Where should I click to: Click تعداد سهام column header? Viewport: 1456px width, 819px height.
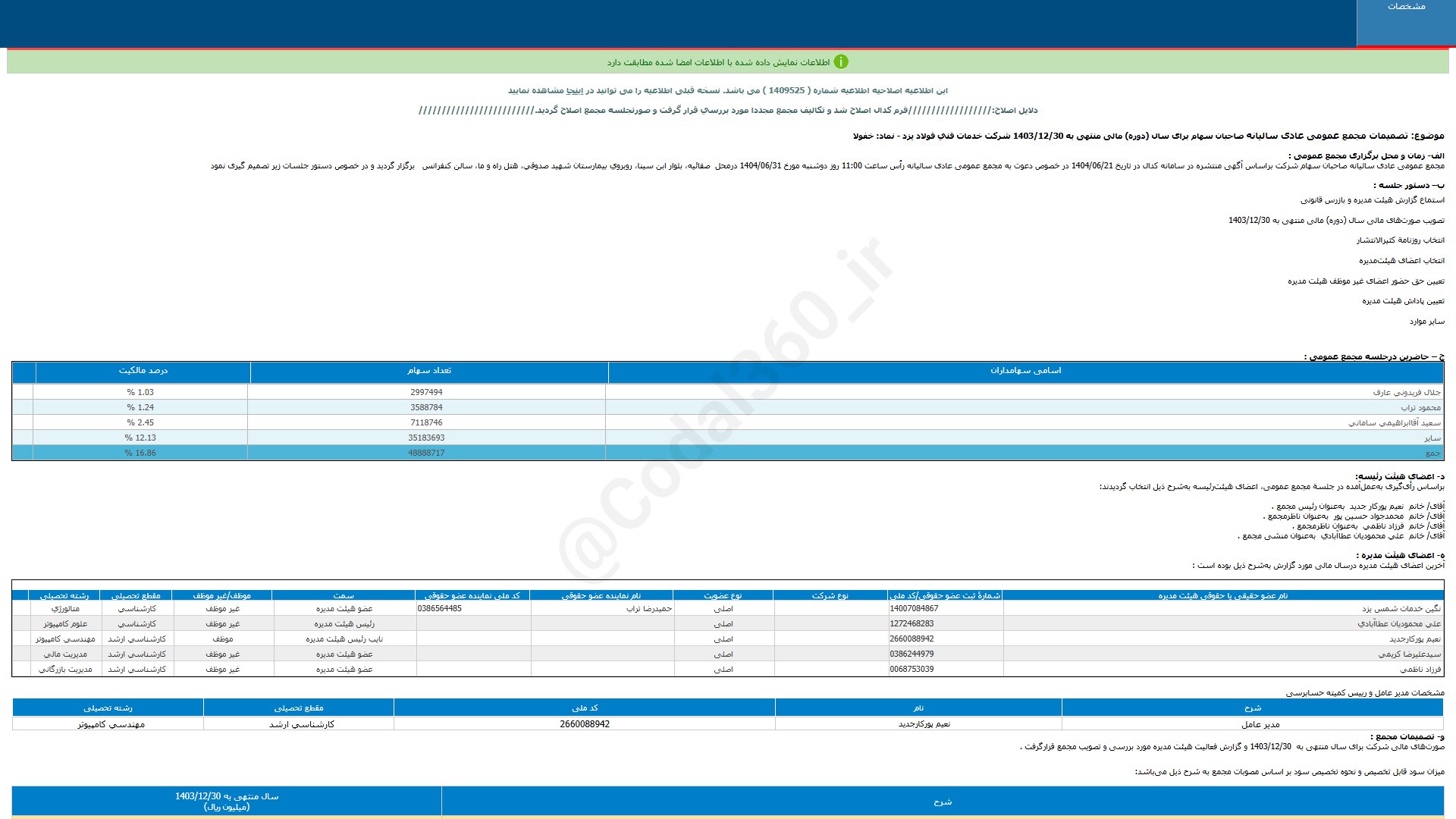[428, 371]
